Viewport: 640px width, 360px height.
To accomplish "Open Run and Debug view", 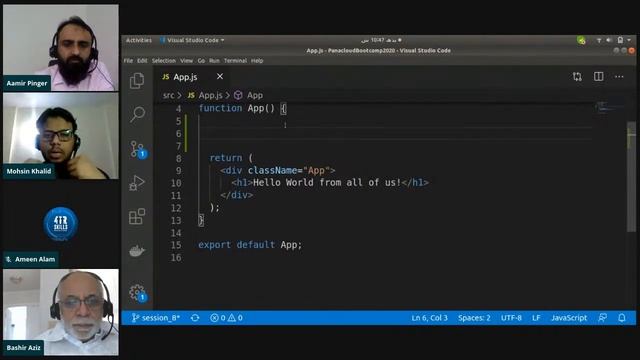I will pos(137,183).
